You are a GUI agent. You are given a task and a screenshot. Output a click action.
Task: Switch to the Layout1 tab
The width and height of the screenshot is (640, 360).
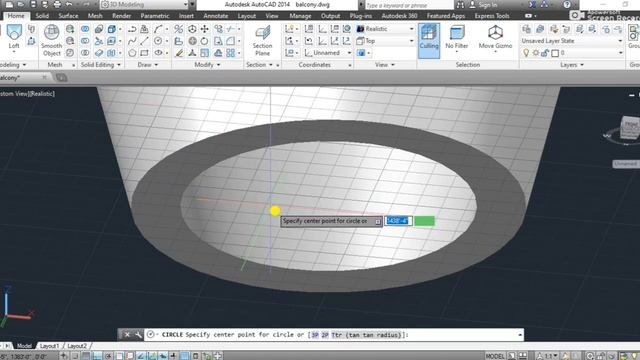(49, 346)
